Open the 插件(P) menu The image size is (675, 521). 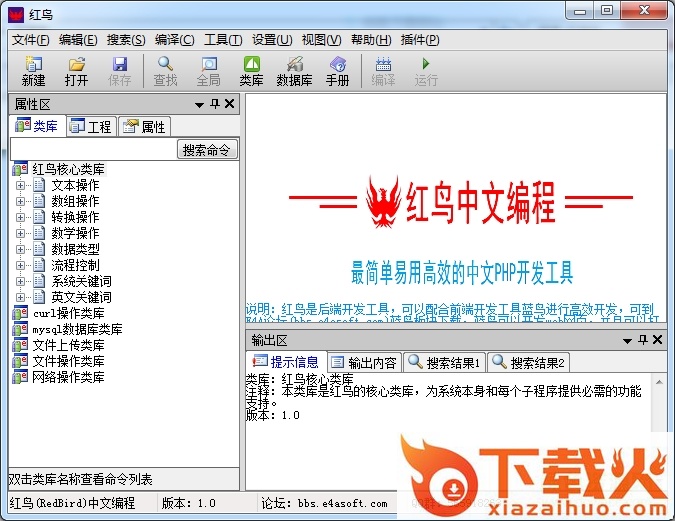pos(420,40)
